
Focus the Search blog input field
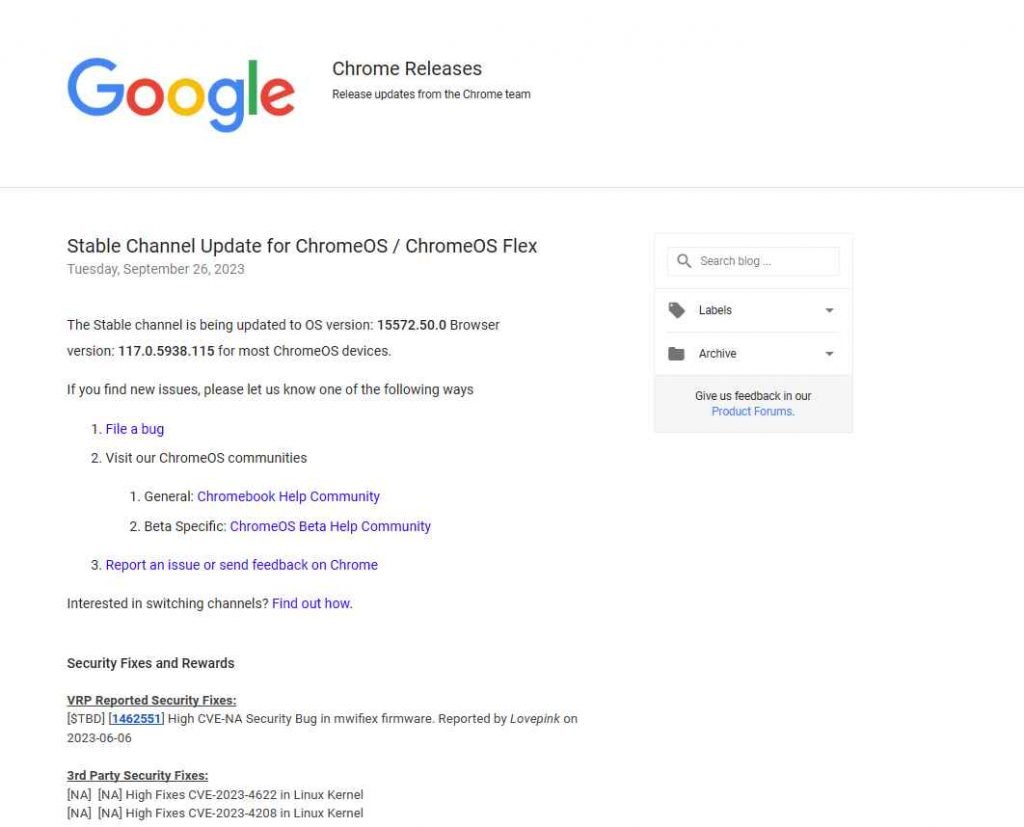(x=765, y=261)
